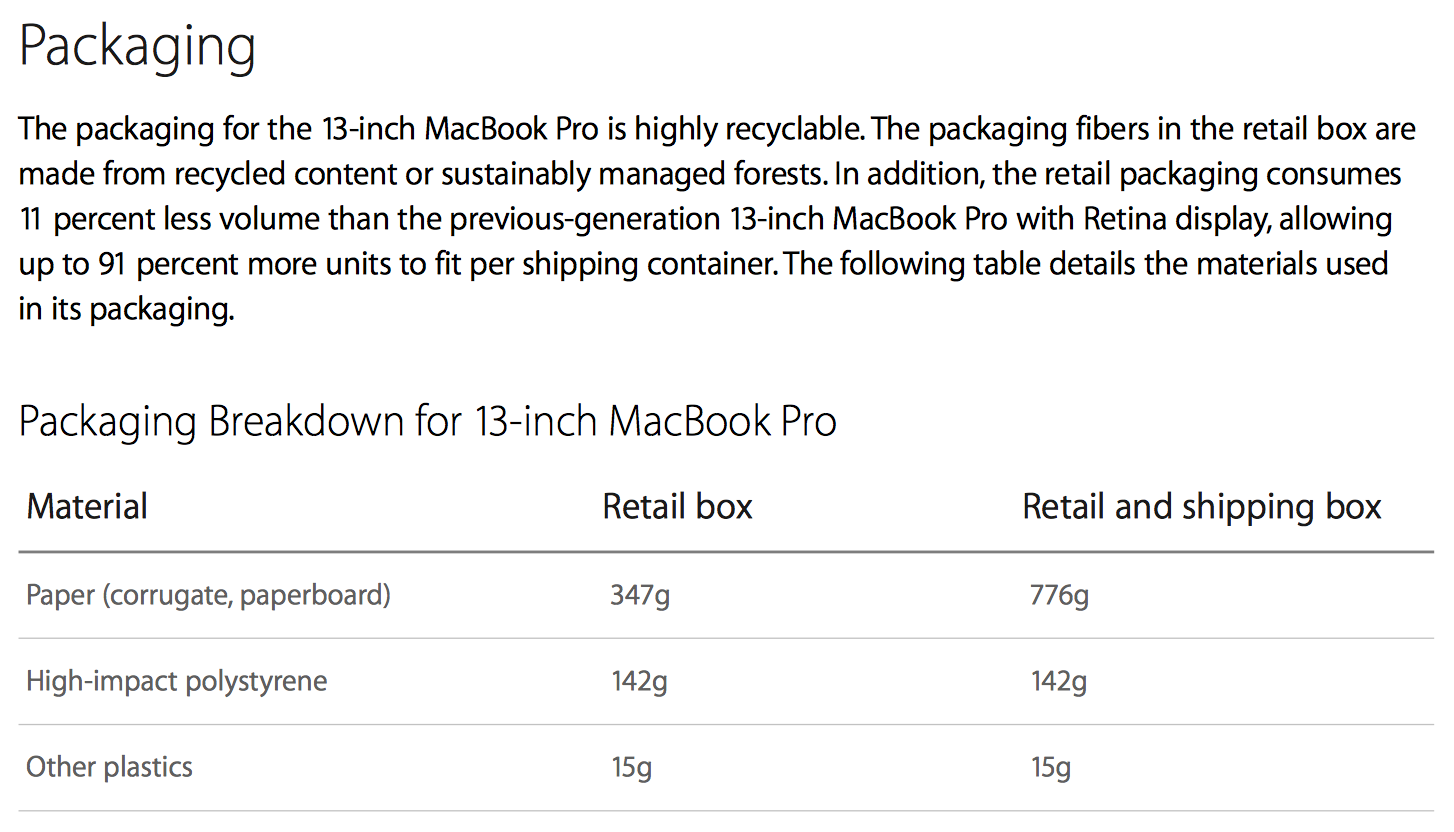Click 142g under Retail and shipping box
This screenshot has height=832, width=1454.
(1059, 683)
